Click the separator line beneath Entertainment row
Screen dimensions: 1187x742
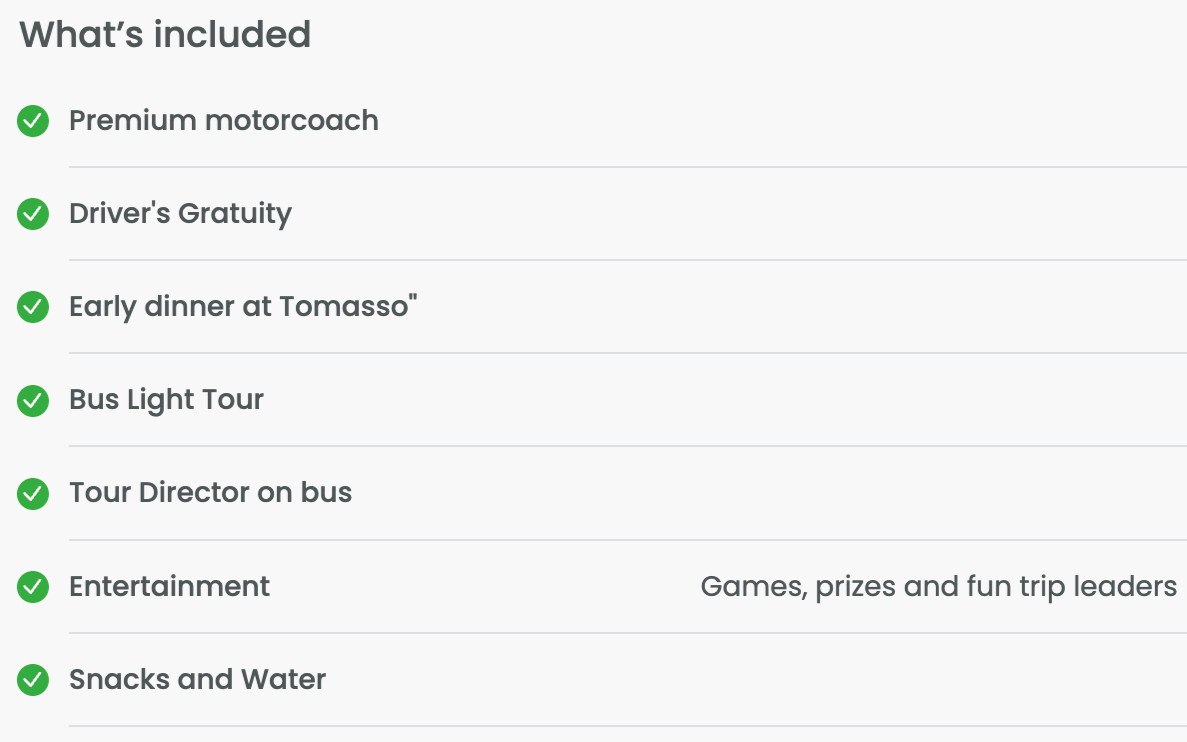[x=627, y=633]
